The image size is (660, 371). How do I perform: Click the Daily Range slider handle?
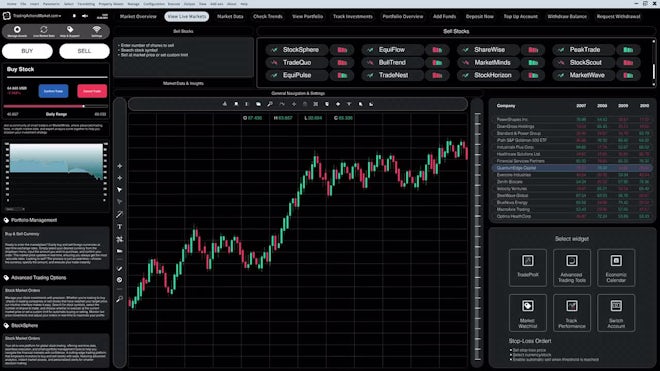coord(84,106)
